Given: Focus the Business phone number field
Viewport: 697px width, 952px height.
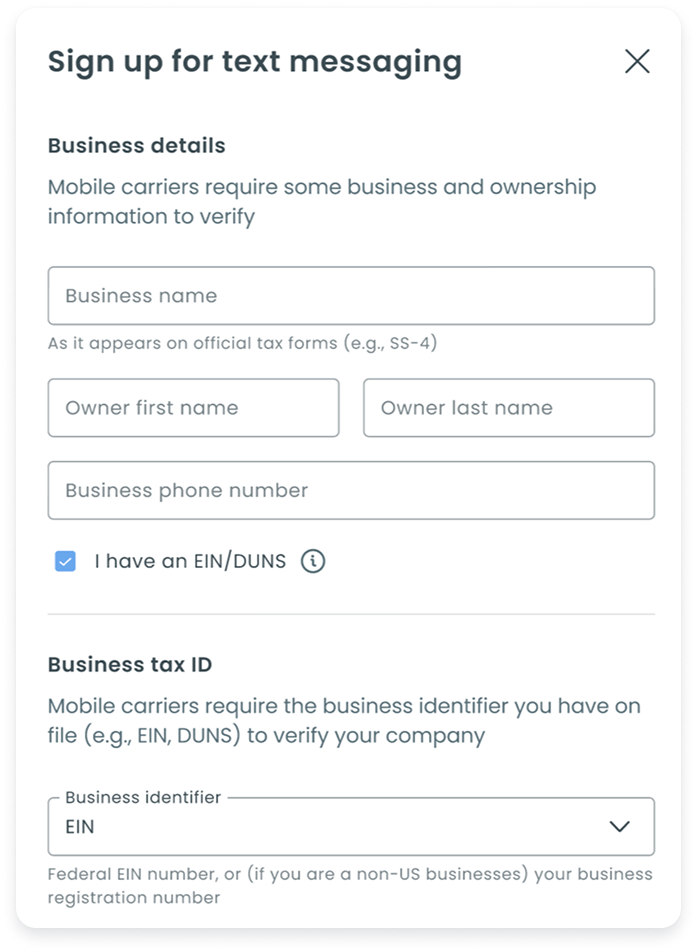Looking at the screenshot, I should pos(351,490).
